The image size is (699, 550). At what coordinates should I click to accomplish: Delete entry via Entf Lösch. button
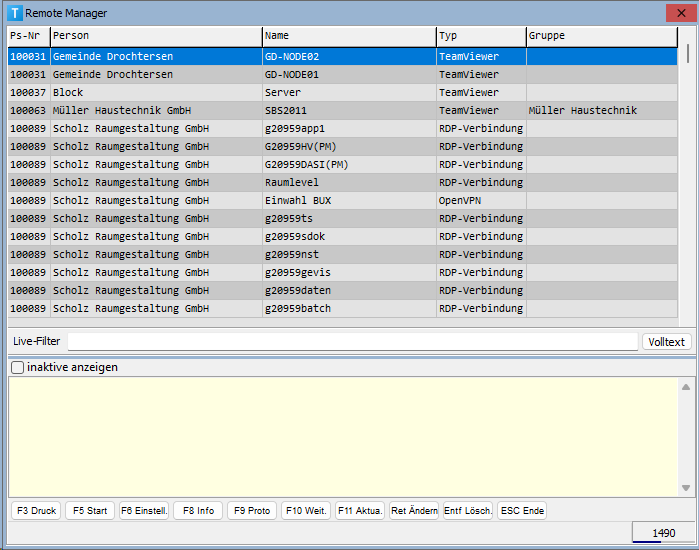coord(468,511)
